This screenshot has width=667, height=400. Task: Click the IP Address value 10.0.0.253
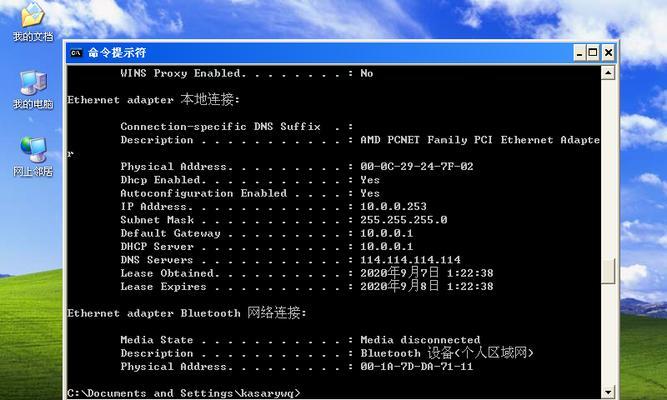(393, 206)
